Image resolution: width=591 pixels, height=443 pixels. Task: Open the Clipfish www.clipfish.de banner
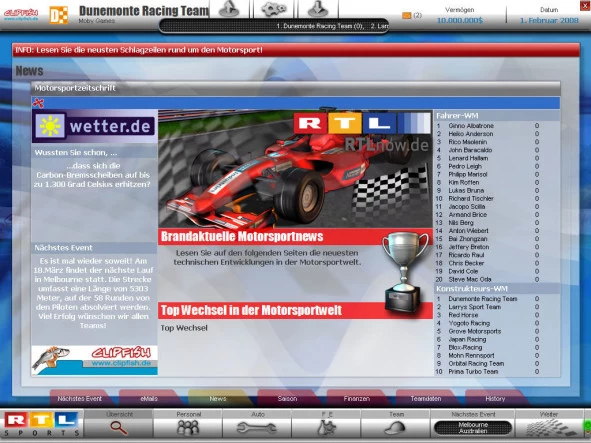point(95,360)
